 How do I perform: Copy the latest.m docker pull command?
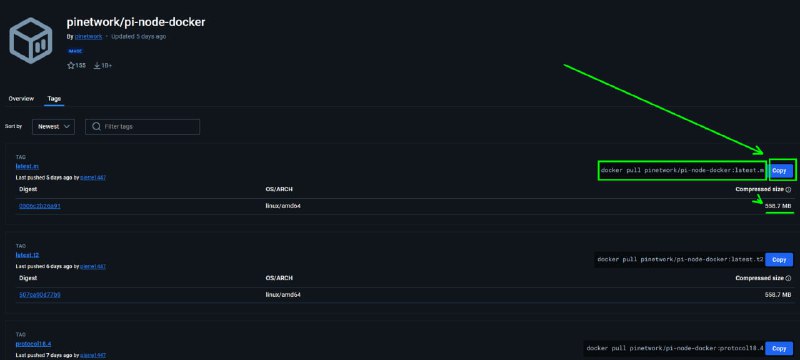[x=779, y=171]
